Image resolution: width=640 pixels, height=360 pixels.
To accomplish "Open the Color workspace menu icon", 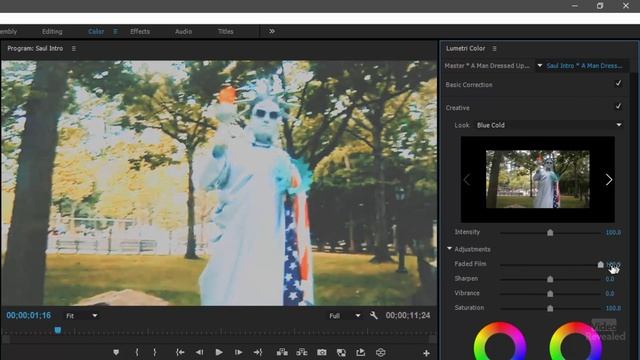I will (x=116, y=31).
